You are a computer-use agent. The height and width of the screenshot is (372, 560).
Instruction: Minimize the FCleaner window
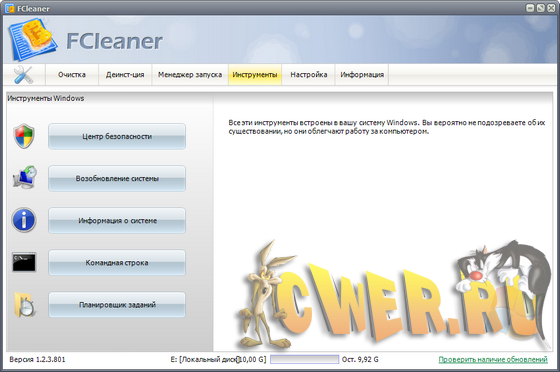(x=530, y=8)
